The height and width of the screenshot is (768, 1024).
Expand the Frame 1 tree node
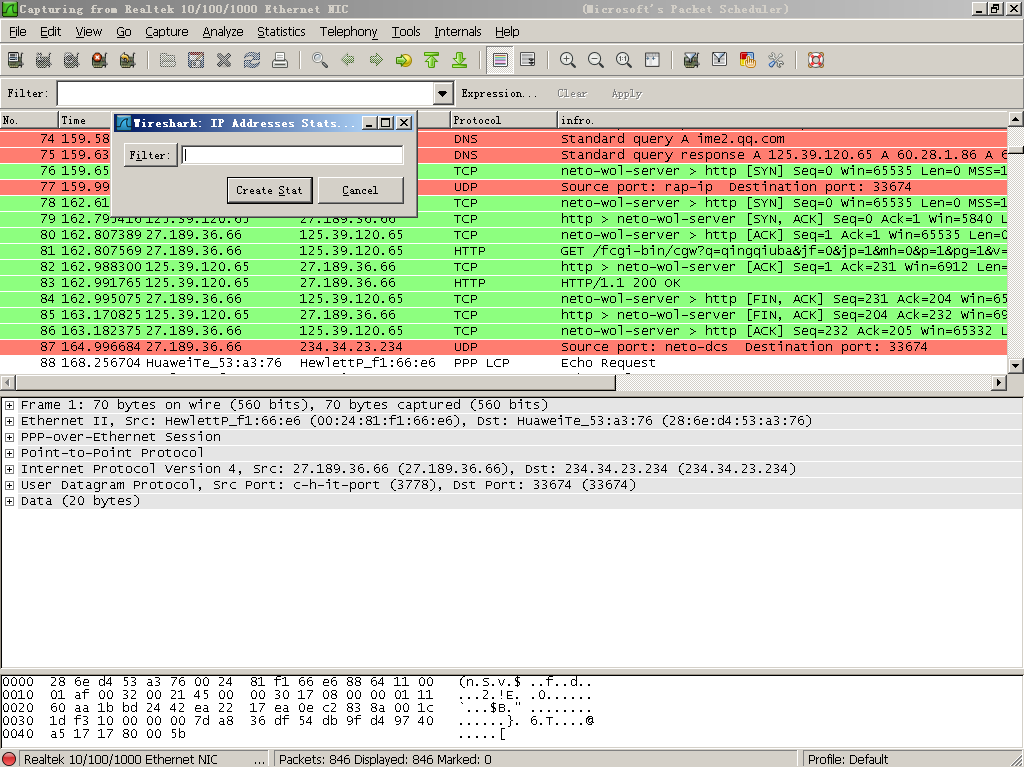click(x=10, y=405)
